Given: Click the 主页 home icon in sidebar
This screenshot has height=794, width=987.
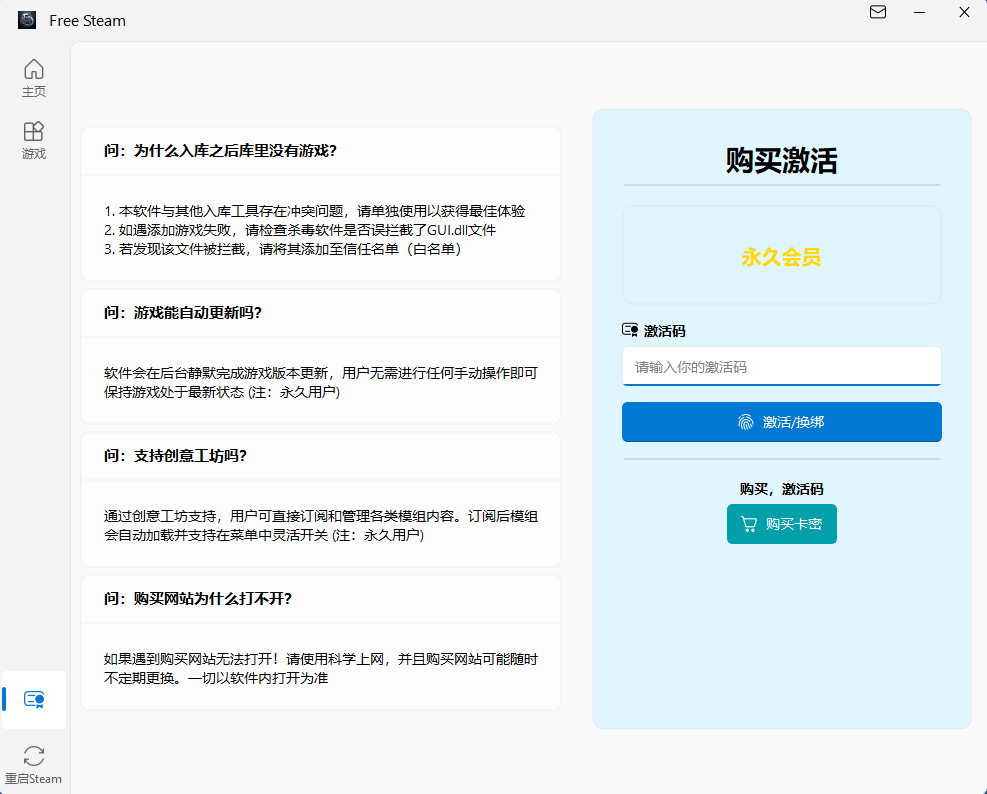Looking at the screenshot, I should 33,70.
